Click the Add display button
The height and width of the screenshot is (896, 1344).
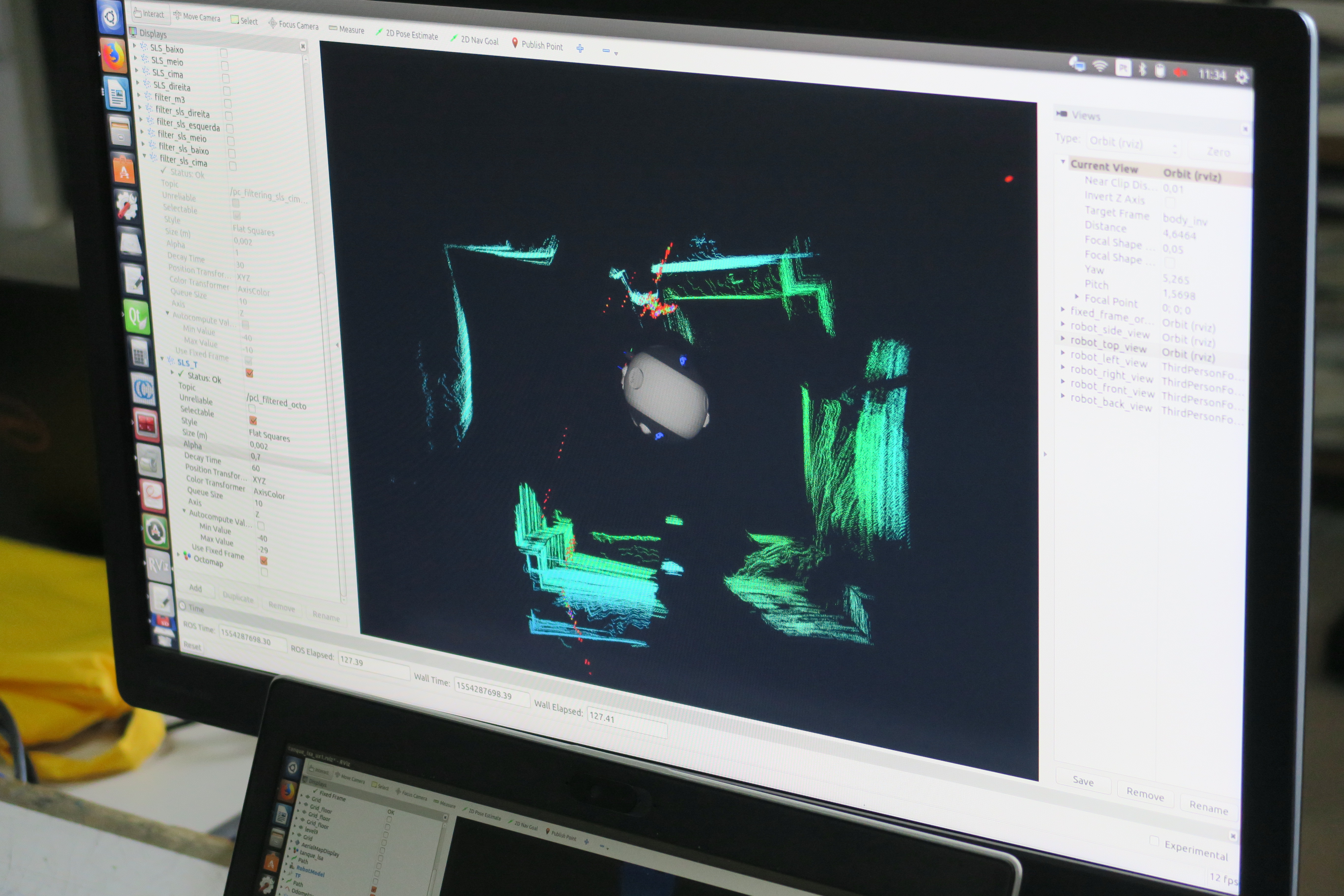pyautogui.click(x=196, y=588)
